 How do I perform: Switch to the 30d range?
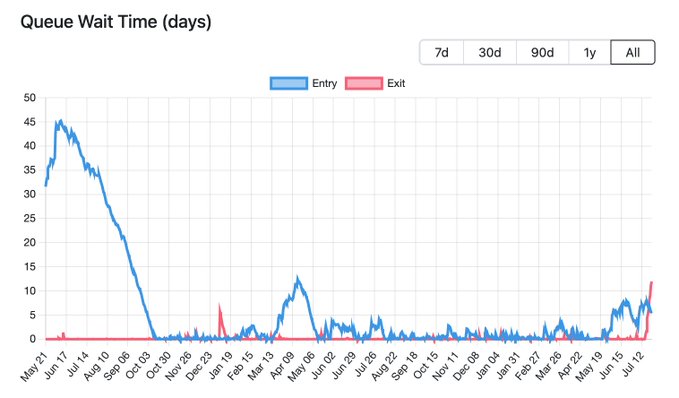pyautogui.click(x=490, y=52)
